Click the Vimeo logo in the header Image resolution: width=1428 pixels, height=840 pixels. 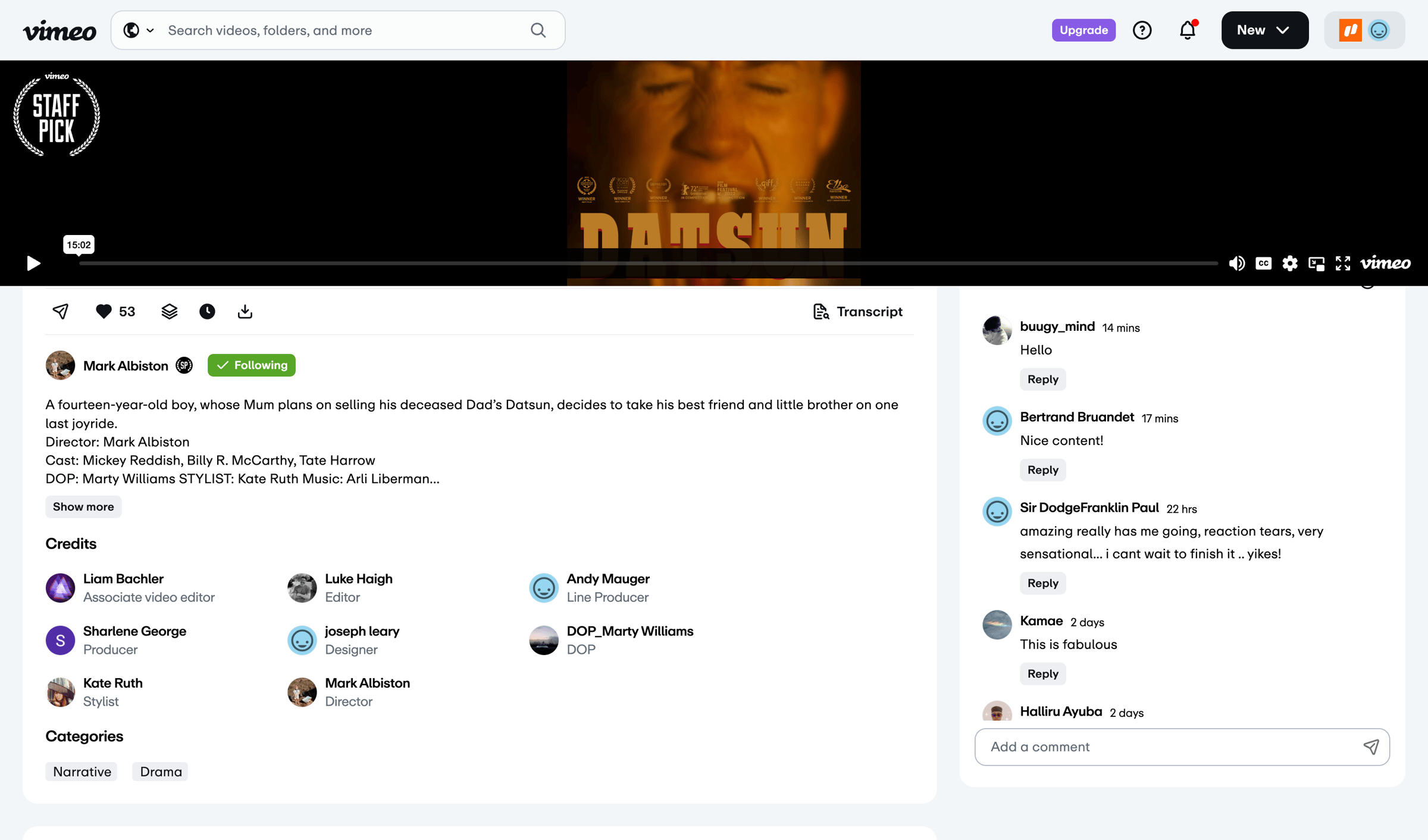click(x=59, y=30)
